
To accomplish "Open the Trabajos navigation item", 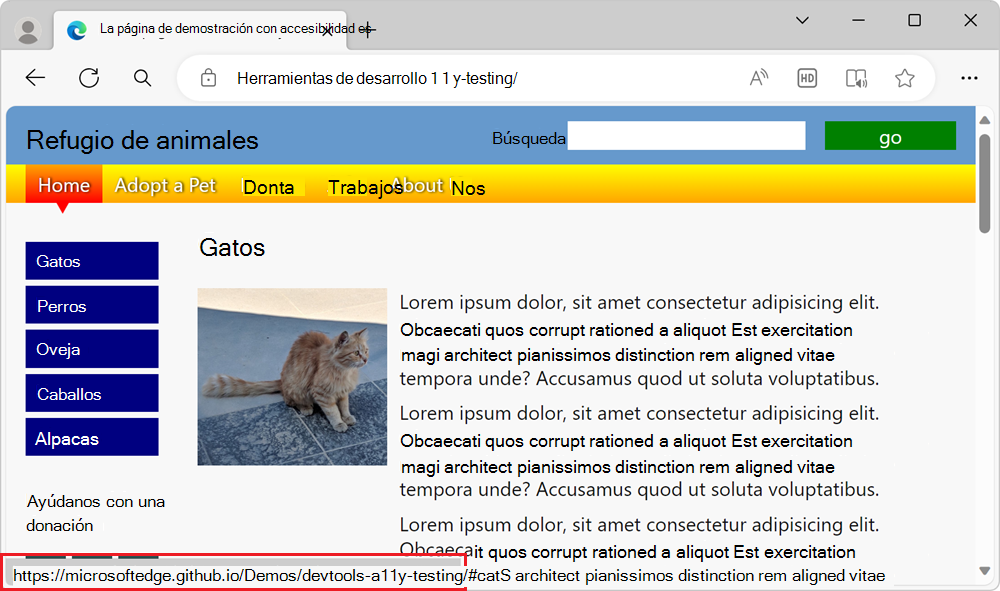I will pos(365,187).
